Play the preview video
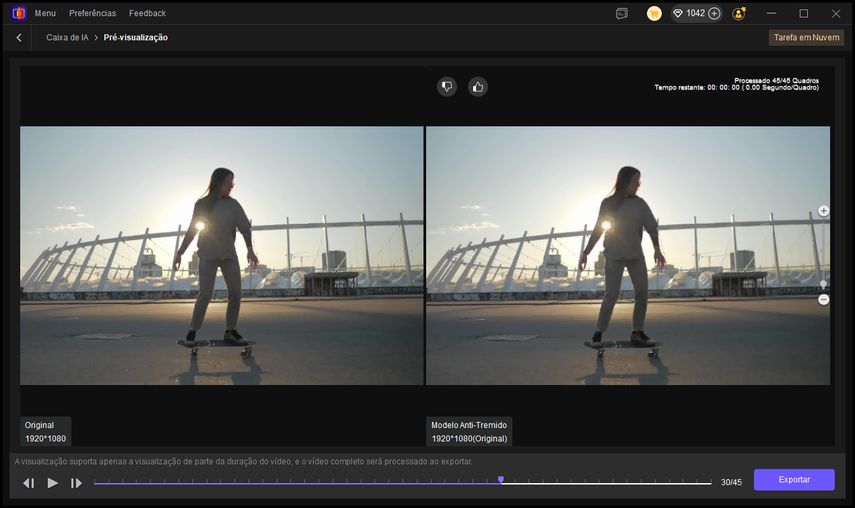This screenshot has width=855, height=508. [52, 483]
